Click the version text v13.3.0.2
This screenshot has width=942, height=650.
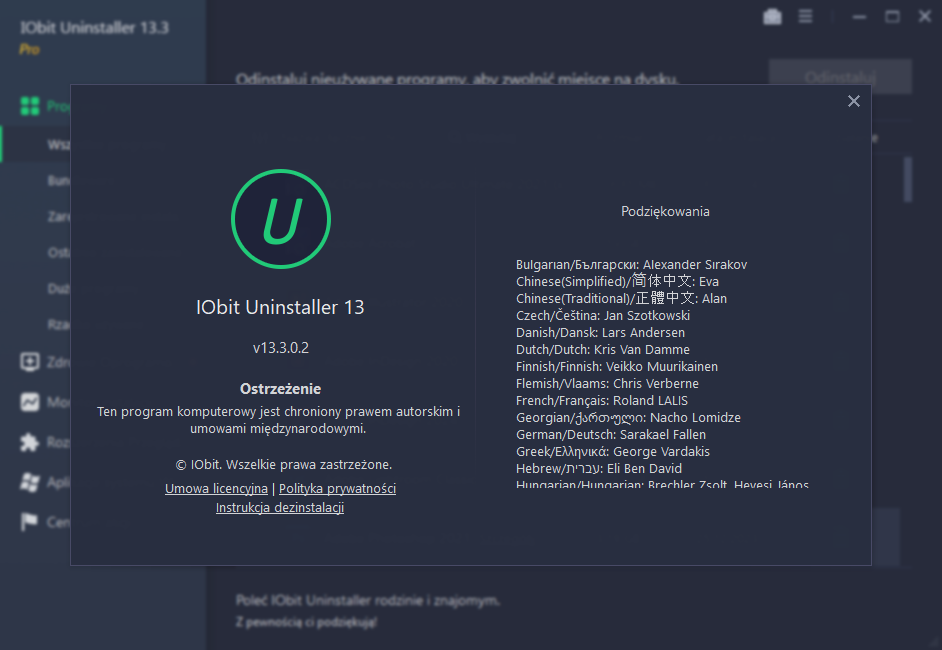pyautogui.click(x=281, y=348)
